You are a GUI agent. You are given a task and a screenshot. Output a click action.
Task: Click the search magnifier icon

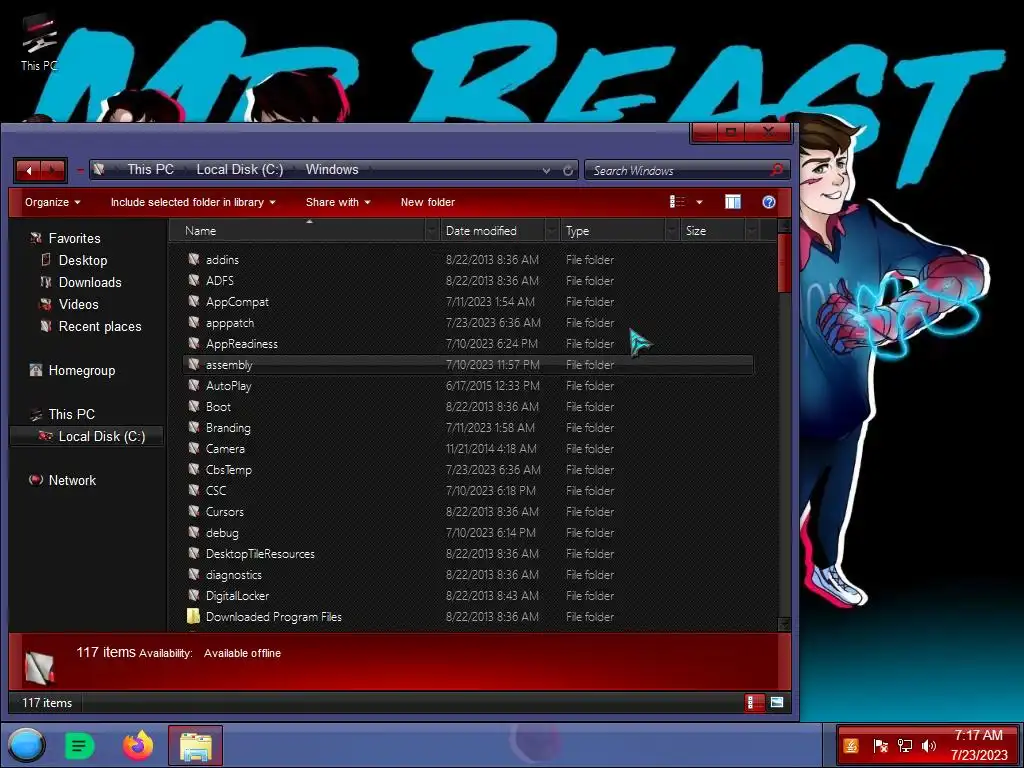pyautogui.click(x=776, y=170)
